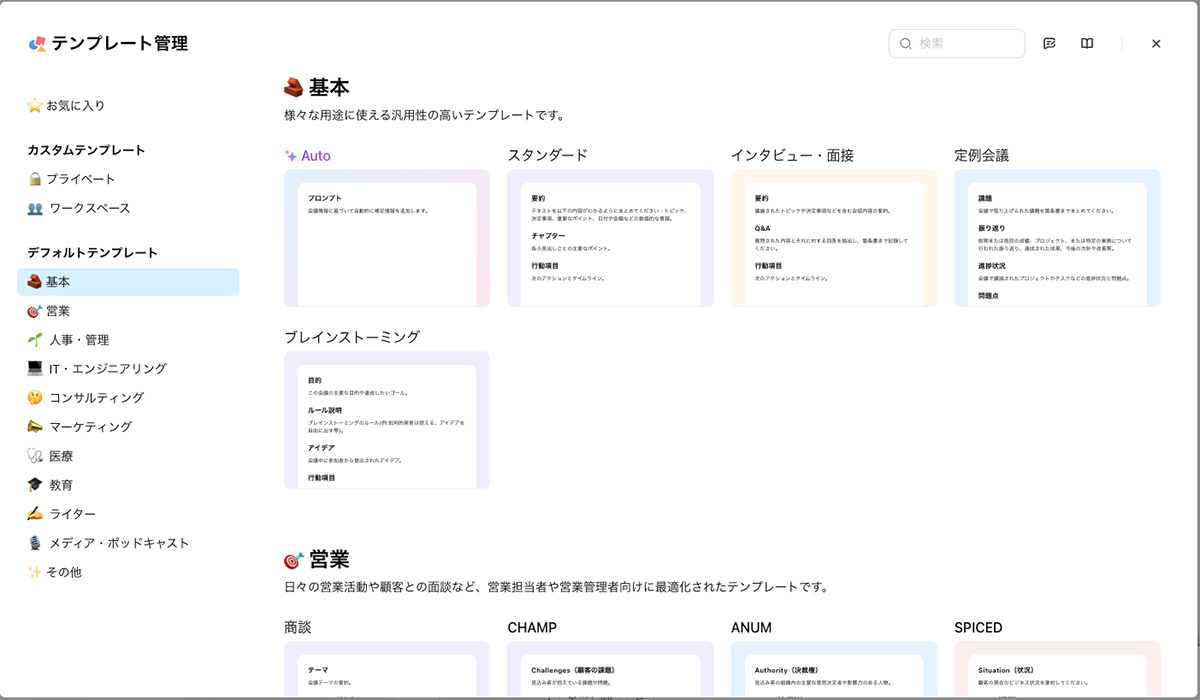Open マーケティング category
Screen dimensions: 1200x700
click(x=128, y=427)
